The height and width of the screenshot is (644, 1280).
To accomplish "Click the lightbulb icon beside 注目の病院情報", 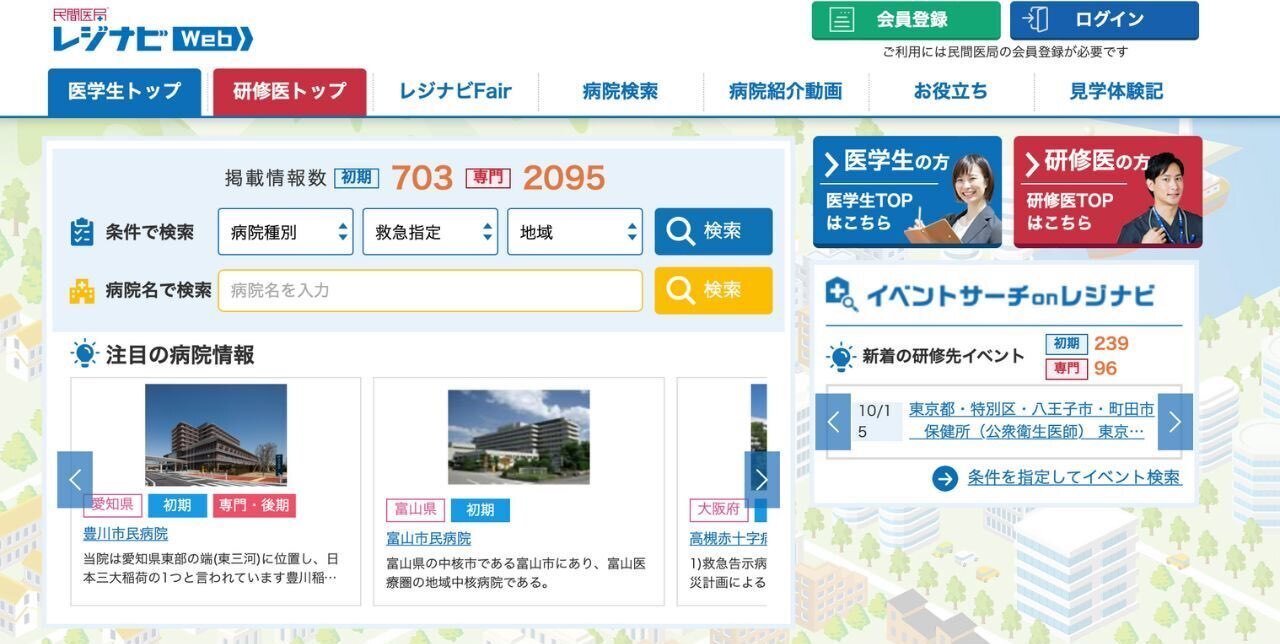I will [85, 353].
